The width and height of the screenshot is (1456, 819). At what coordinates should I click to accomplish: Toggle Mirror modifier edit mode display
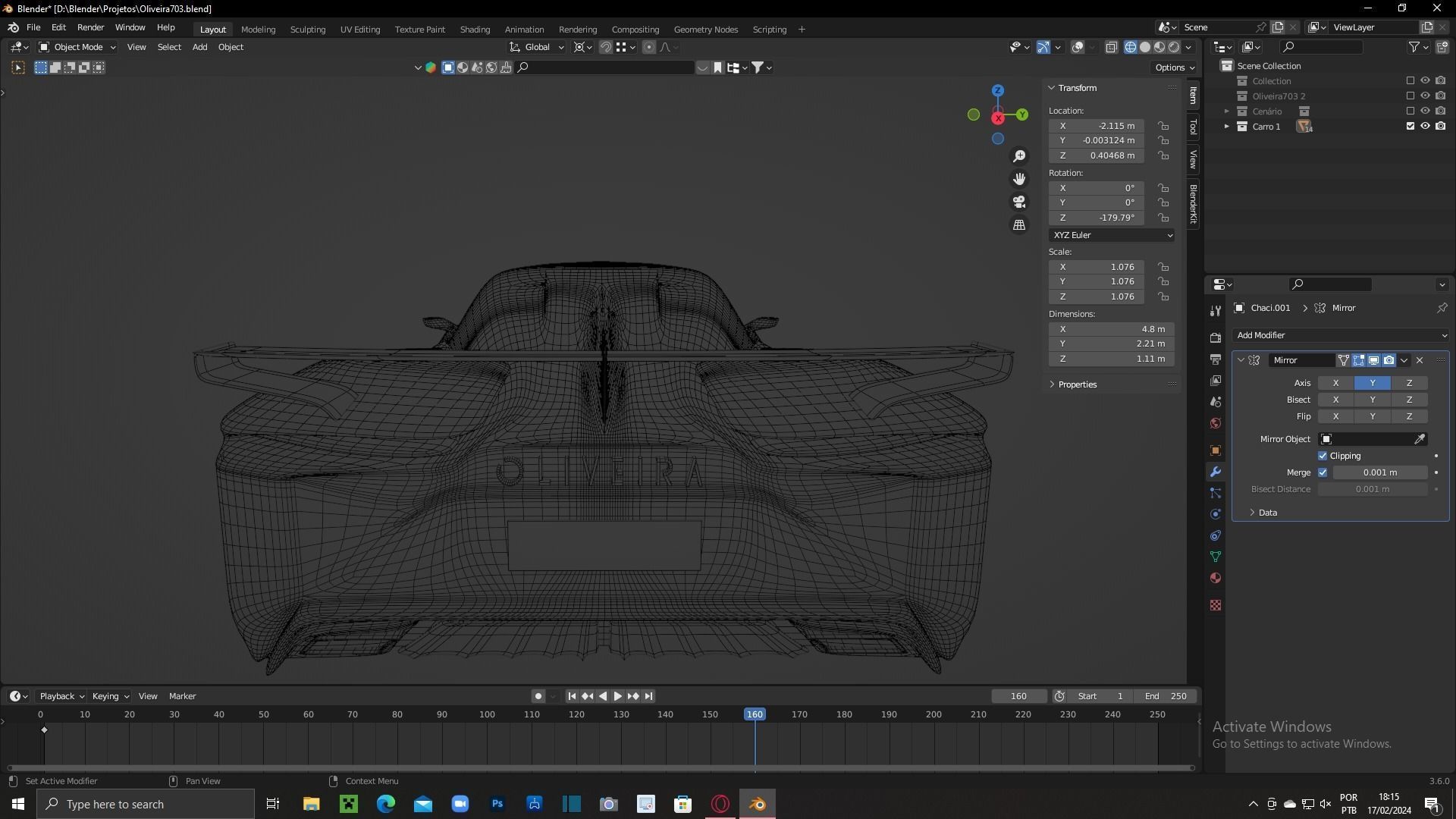click(x=1358, y=360)
